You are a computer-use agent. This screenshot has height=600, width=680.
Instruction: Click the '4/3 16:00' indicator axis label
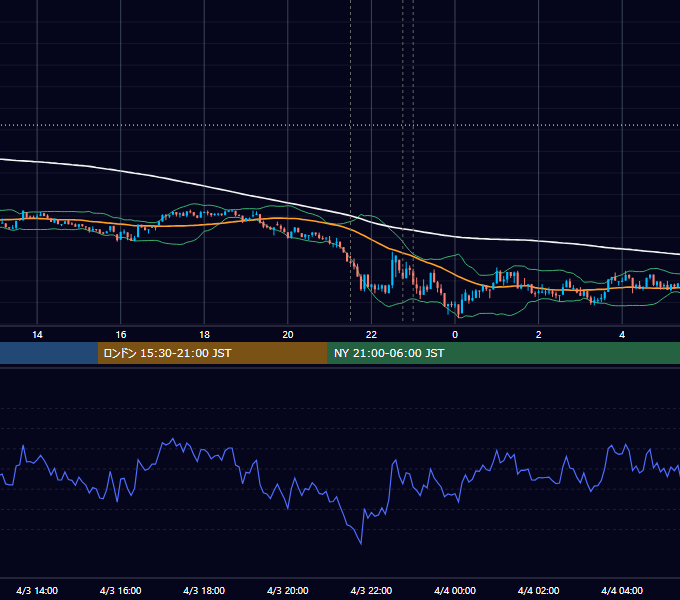[x=121, y=590]
